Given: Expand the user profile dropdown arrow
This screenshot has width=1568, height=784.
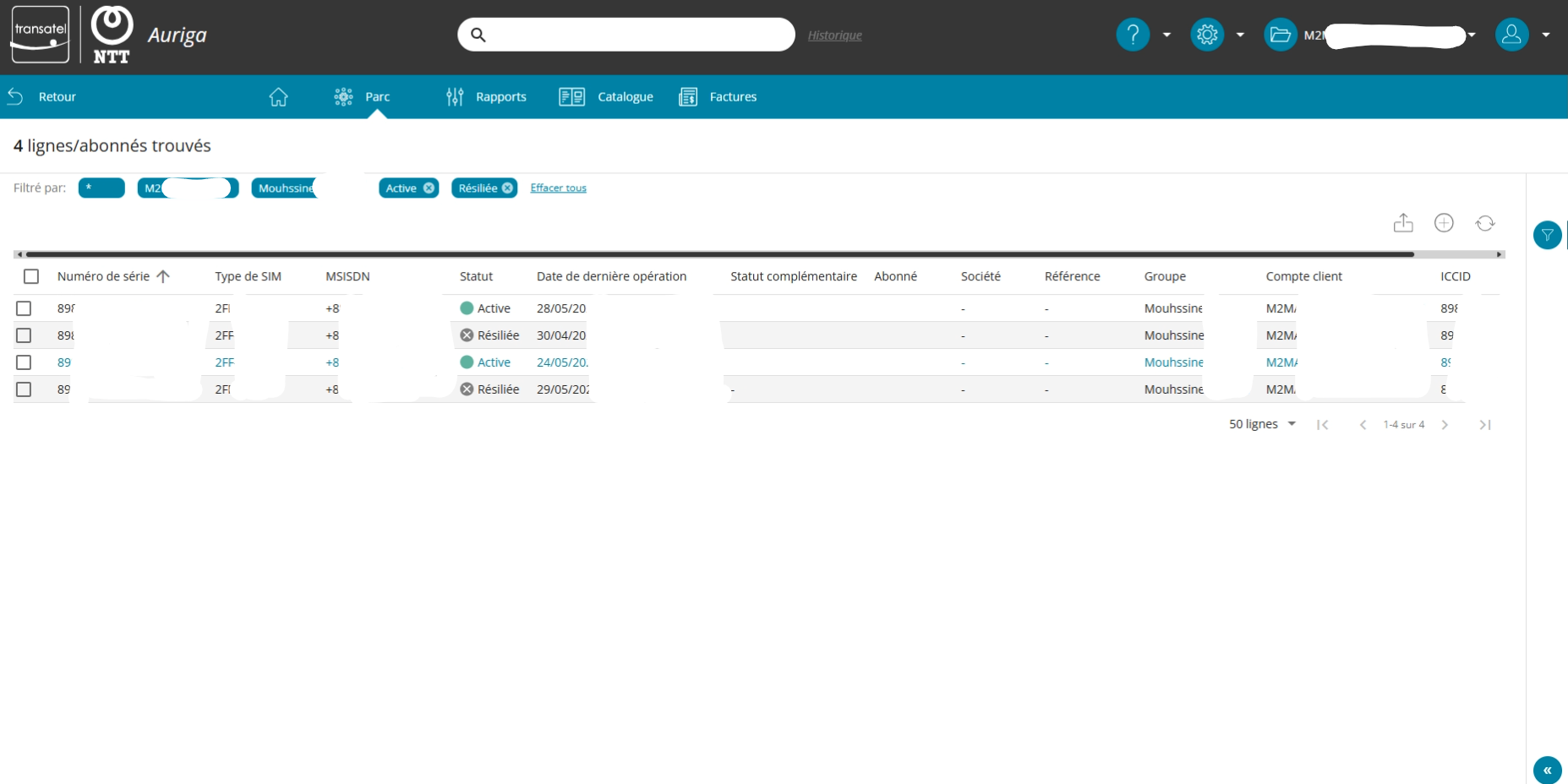Looking at the screenshot, I should click(1545, 35).
